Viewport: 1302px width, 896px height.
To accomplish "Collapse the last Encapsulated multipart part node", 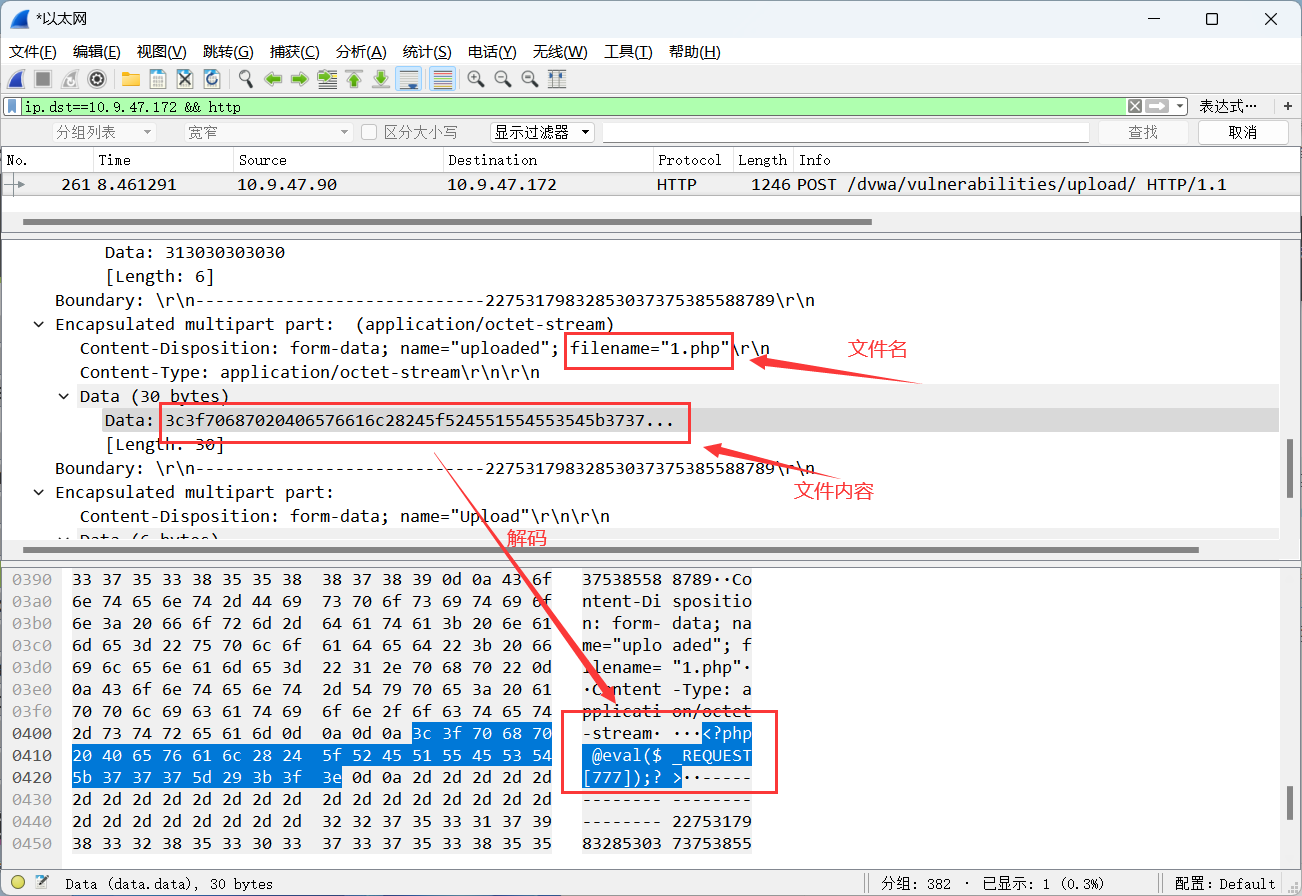I will [38, 492].
